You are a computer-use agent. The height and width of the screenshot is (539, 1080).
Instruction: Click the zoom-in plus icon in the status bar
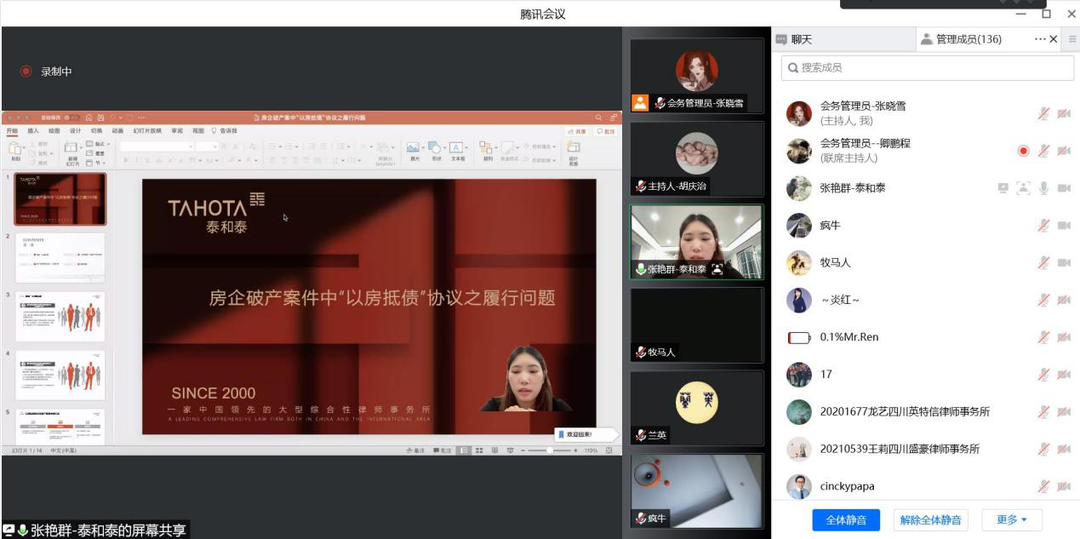576,450
